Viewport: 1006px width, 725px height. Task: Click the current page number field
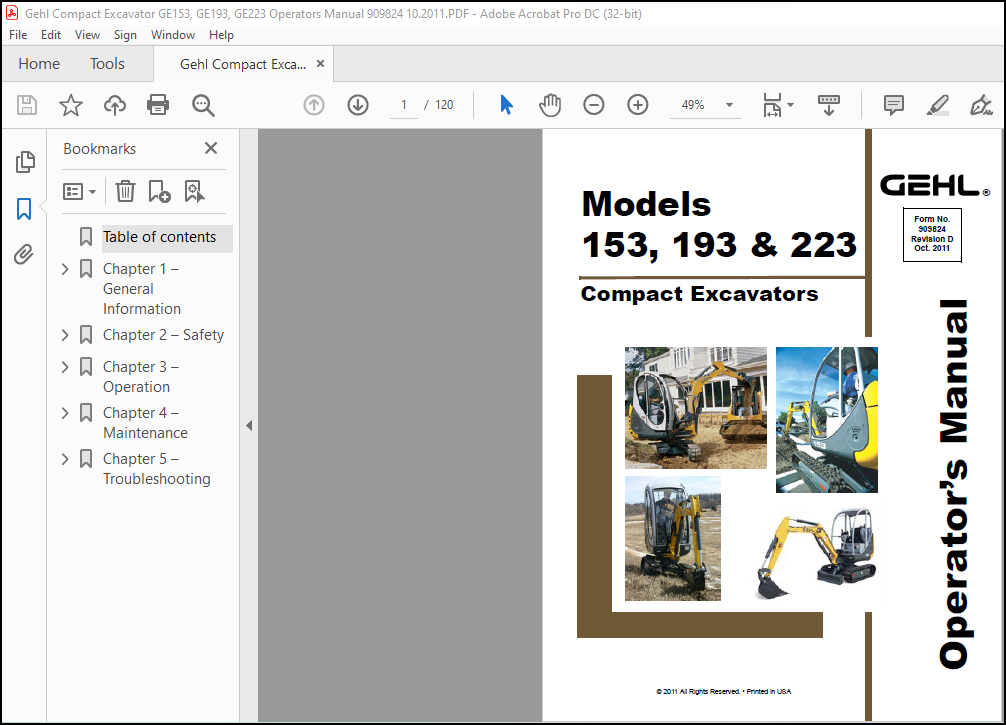pyautogui.click(x=404, y=105)
